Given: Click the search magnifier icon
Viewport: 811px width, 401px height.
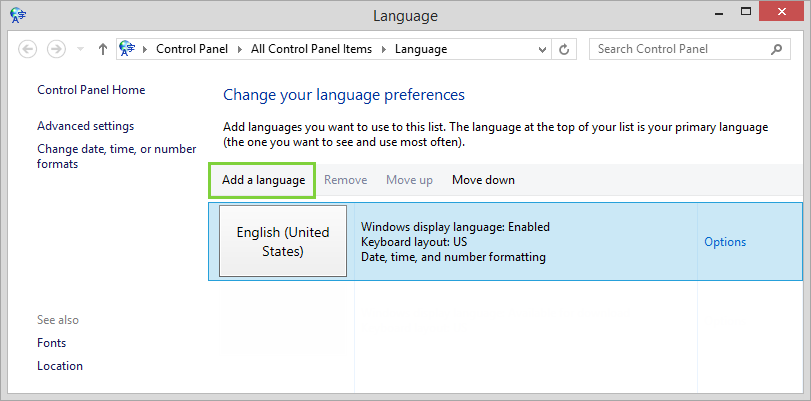Looking at the screenshot, I should tap(776, 49).
